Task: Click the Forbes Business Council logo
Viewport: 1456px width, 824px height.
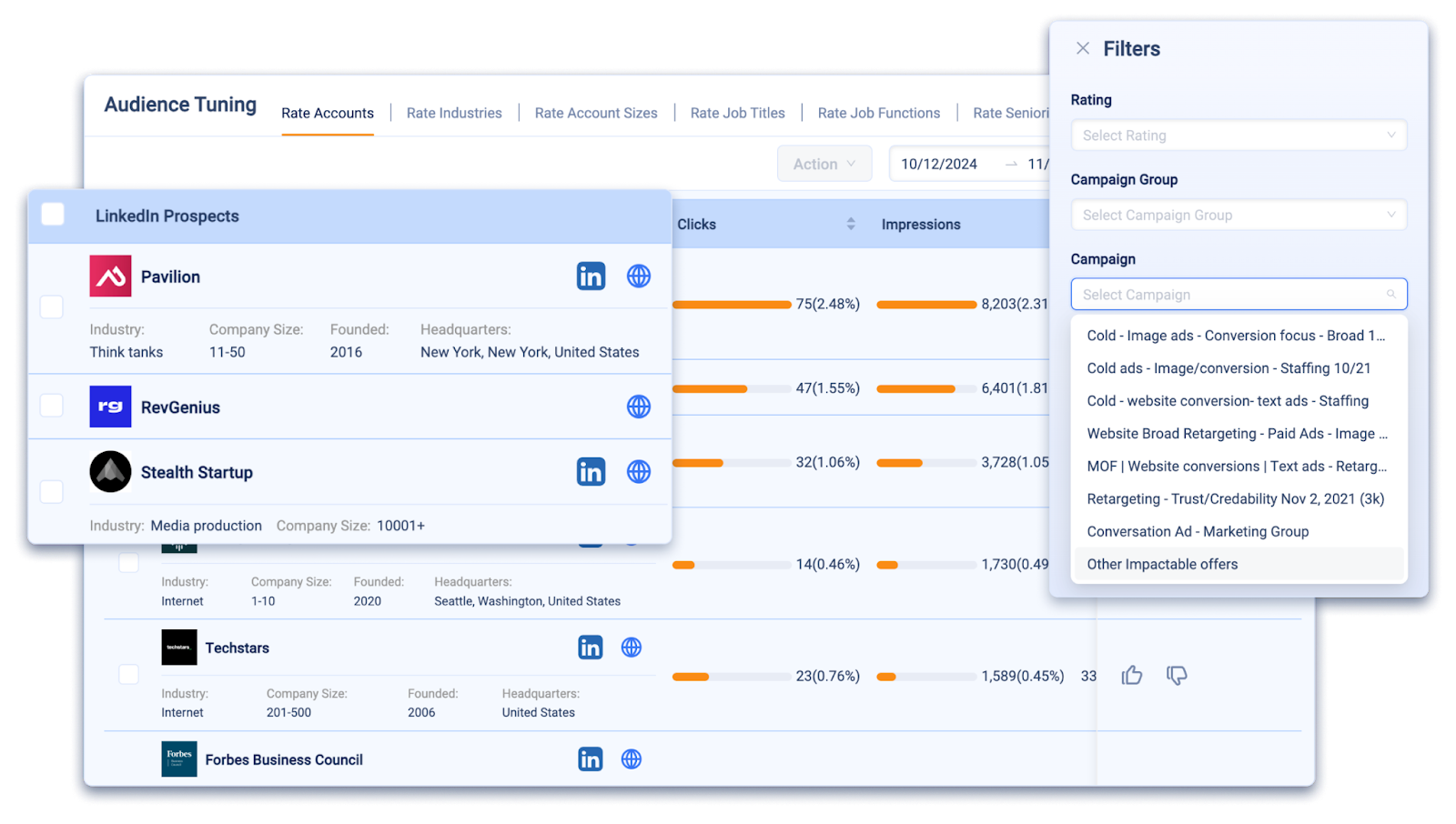Action: (x=179, y=759)
